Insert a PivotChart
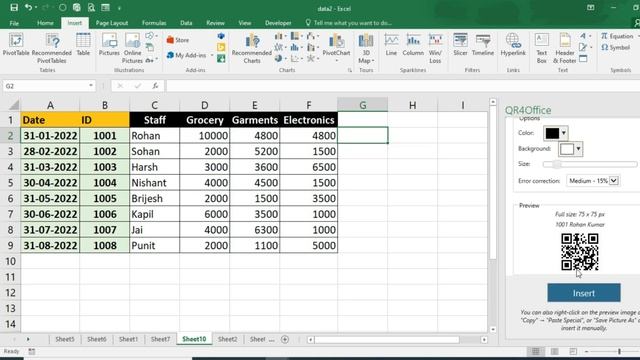Image resolution: width=640 pixels, height=360 pixels. pos(336,45)
